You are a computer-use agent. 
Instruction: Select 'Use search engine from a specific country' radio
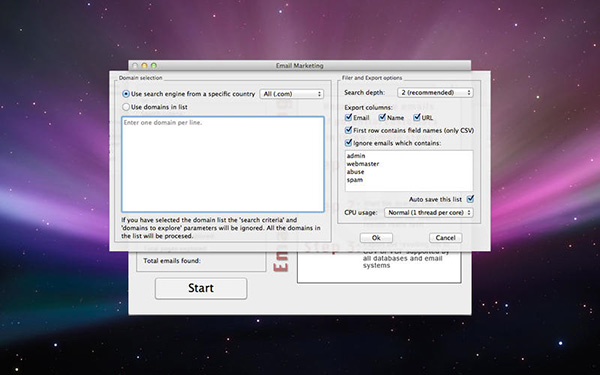click(126, 94)
